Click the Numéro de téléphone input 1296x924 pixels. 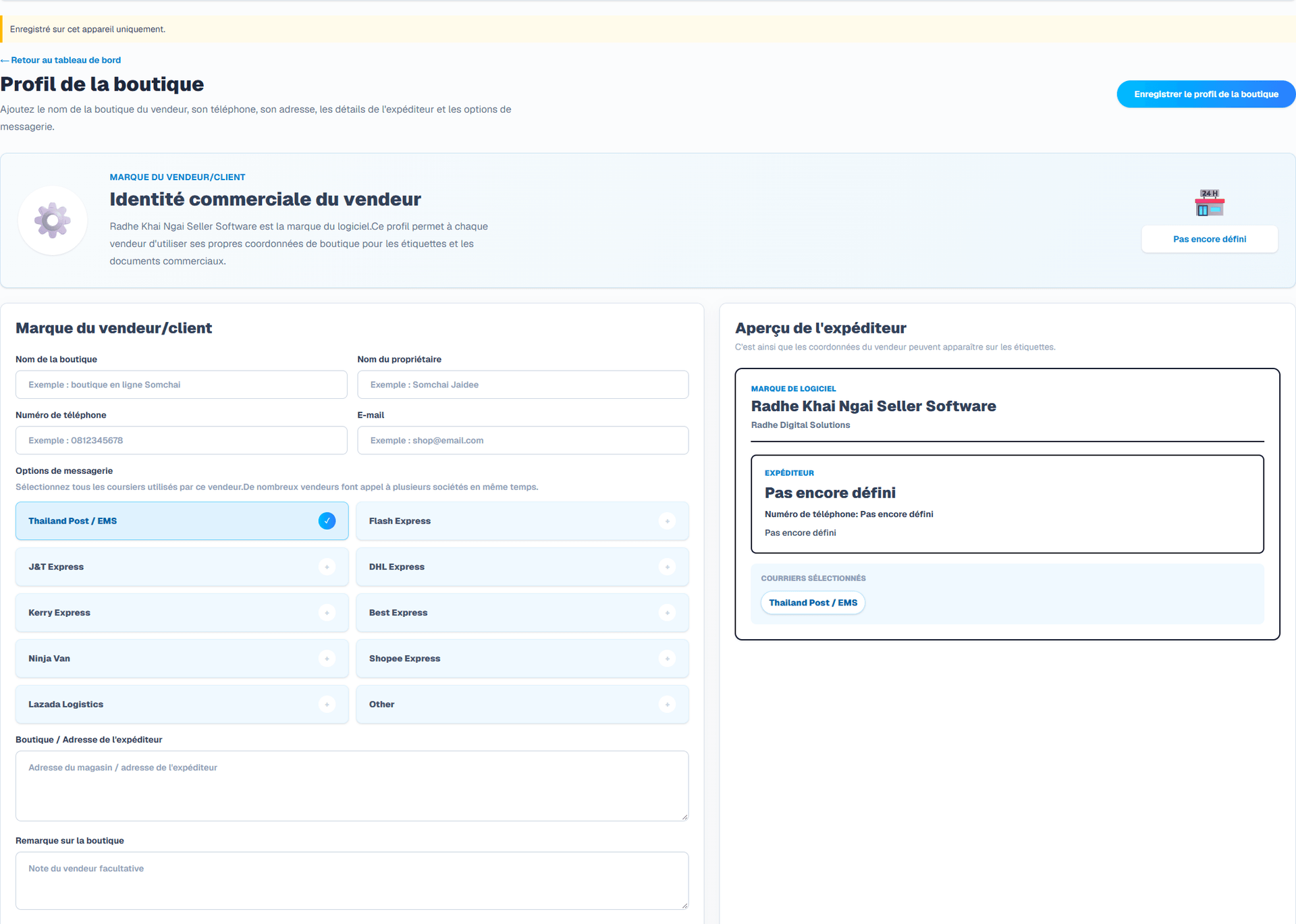click(x=182, y=440)
